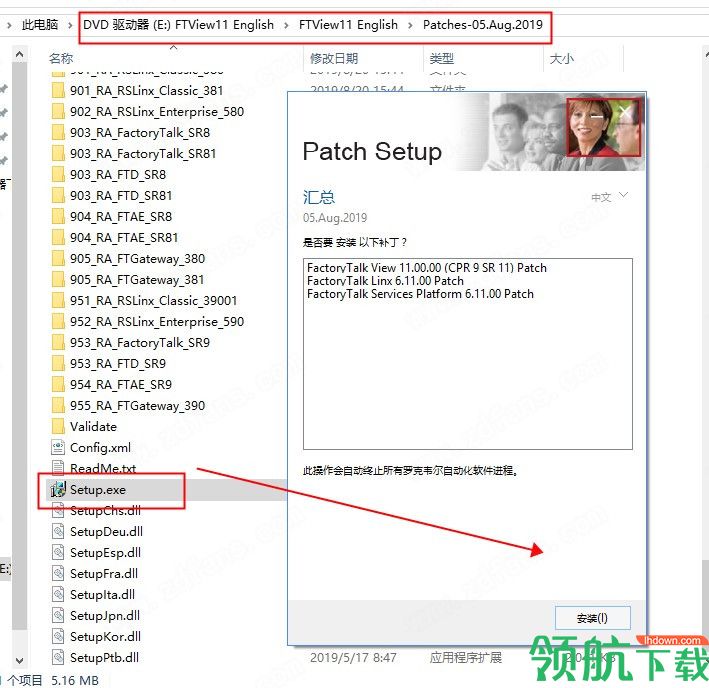Click the Patches-05.Aug.2019 breadcrumb
709x688 pixels.
point(482,24)
